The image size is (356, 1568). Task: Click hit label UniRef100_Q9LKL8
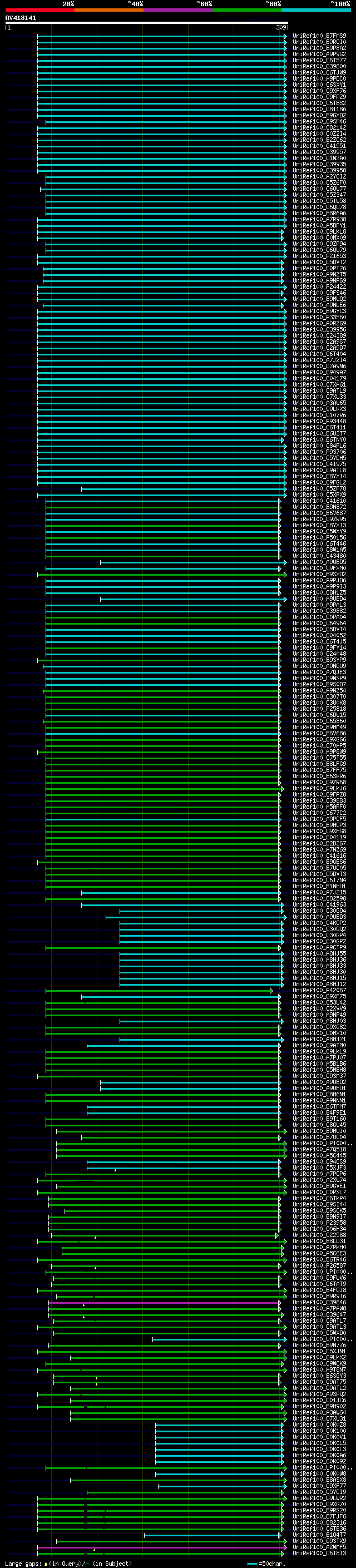point(319,232)
